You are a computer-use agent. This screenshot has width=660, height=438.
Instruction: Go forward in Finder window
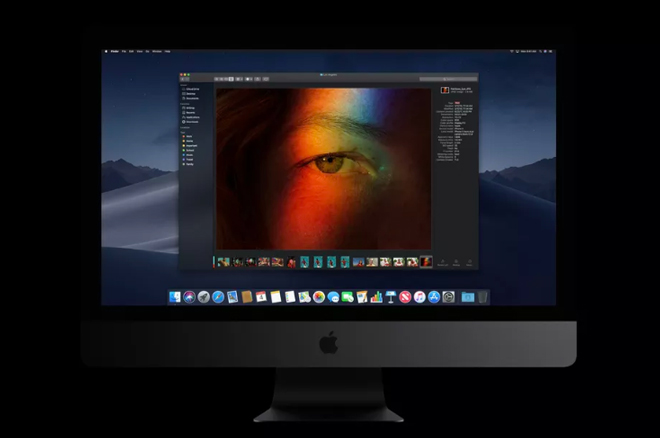187,79
